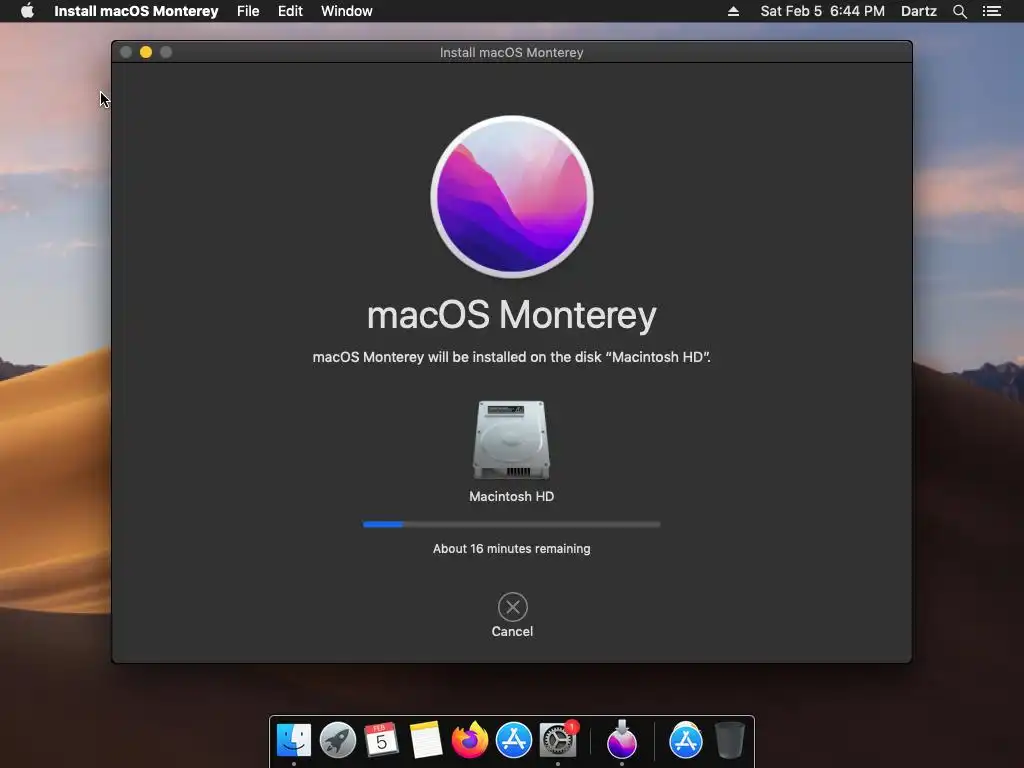Image resolution: width=1024 pixels, height=768 pixels.
Task: Click the macOS Monterey logo image
Action: coord(512,197)
